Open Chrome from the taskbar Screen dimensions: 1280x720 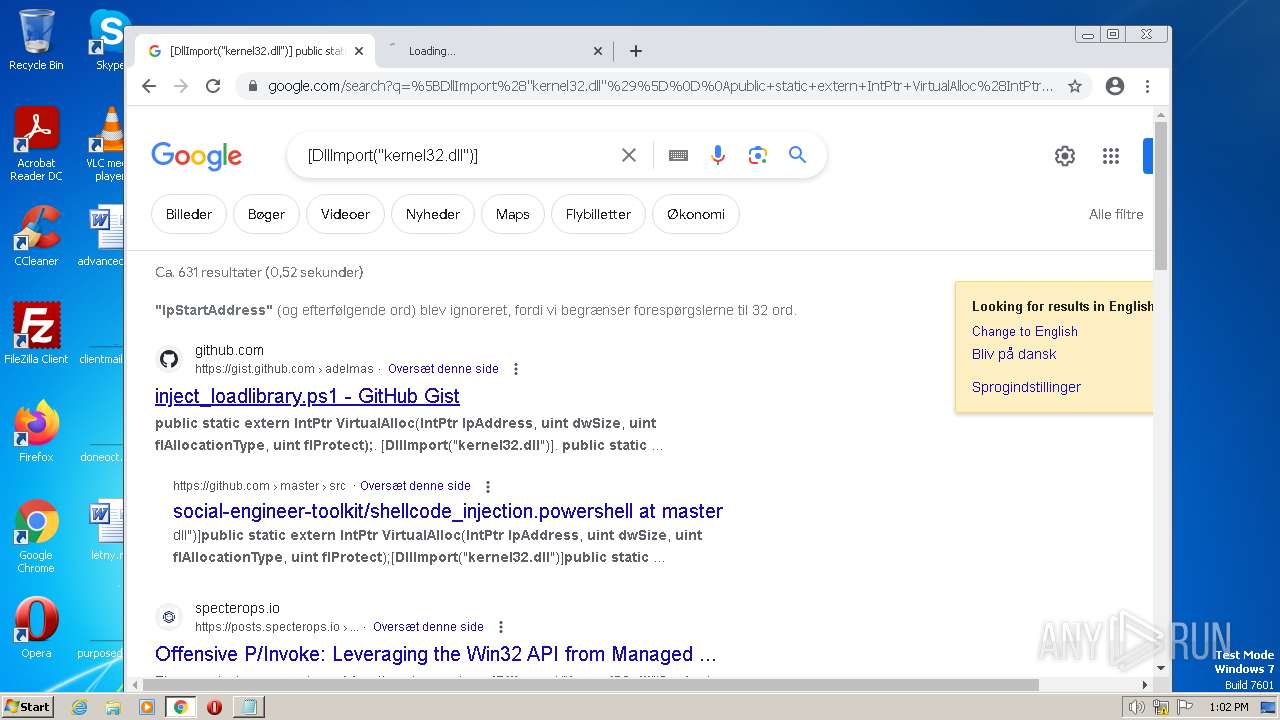[x=181, y=707]
